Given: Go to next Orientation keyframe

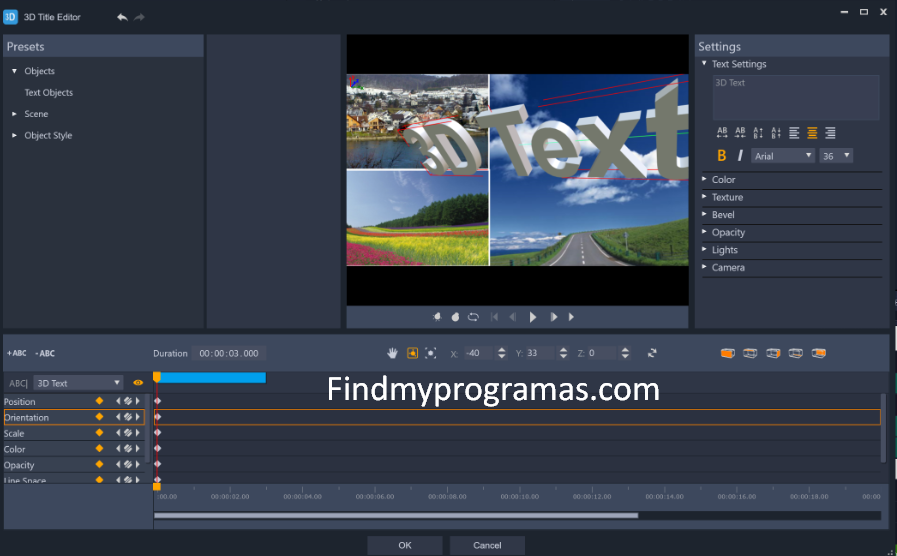Looking at the screenshot, I should pyautogui.click(x=137, y=417).
